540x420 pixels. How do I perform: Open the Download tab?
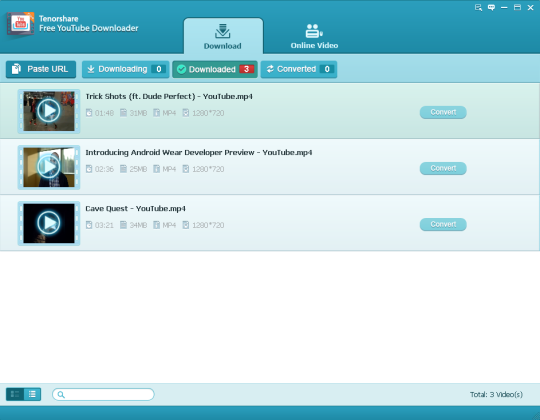pyautogui.click(x=223, y=36)
